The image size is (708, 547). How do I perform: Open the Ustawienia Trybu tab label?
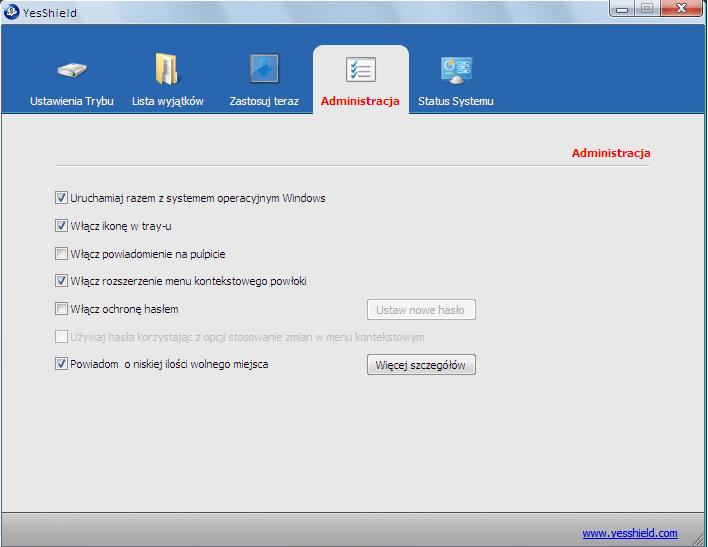72,101
